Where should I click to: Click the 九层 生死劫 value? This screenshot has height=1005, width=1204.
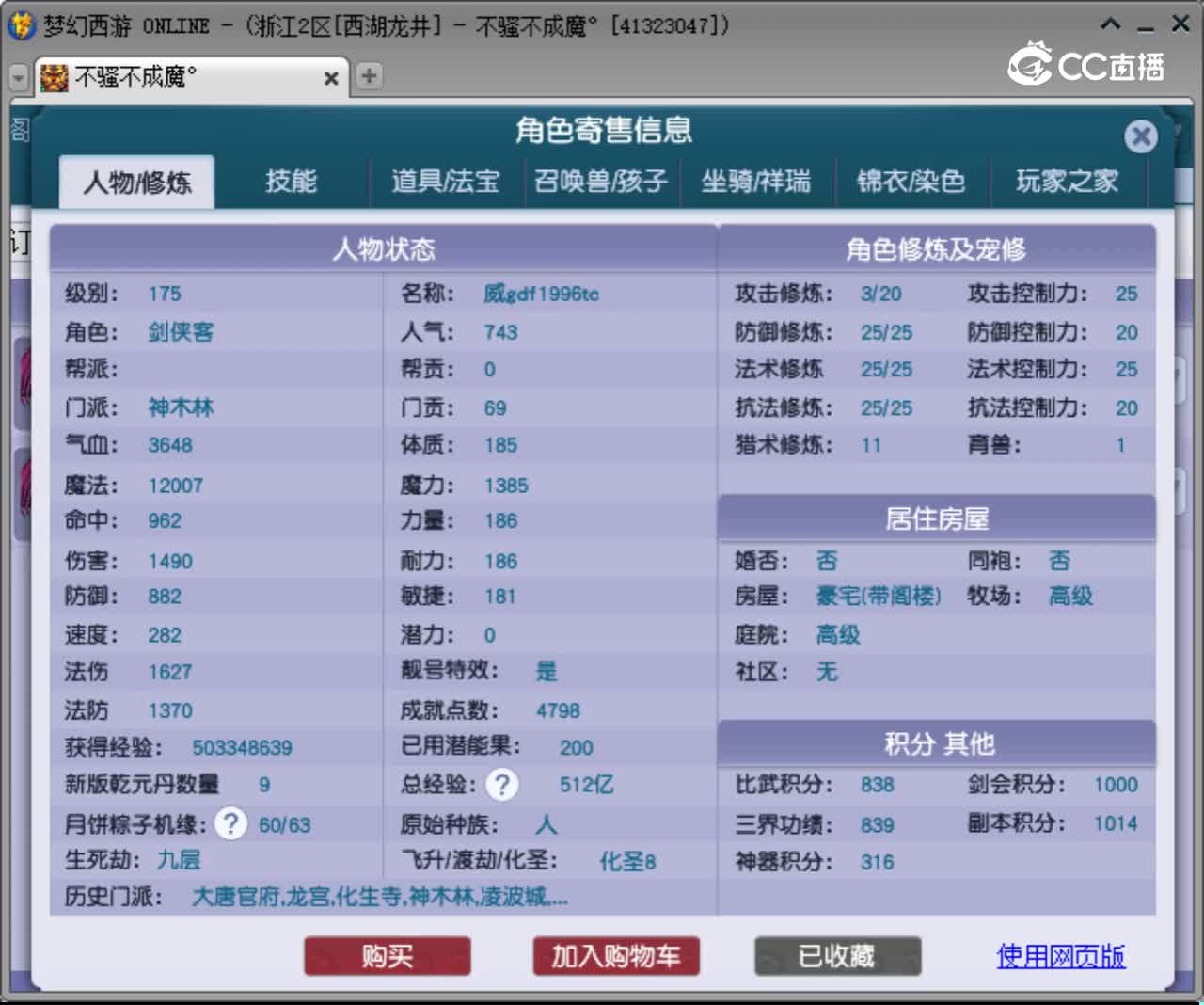[x=179, y=860]
